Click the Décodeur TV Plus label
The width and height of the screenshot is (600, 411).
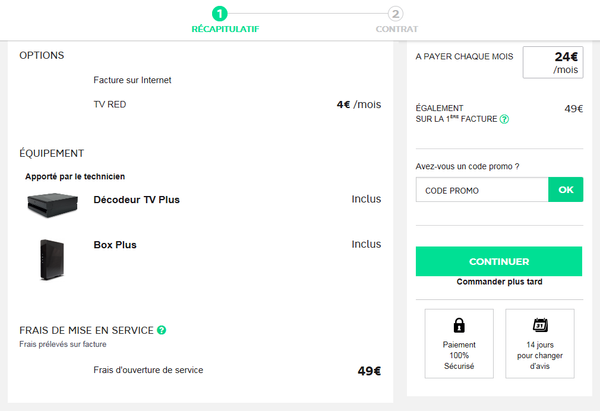[136, 200]
